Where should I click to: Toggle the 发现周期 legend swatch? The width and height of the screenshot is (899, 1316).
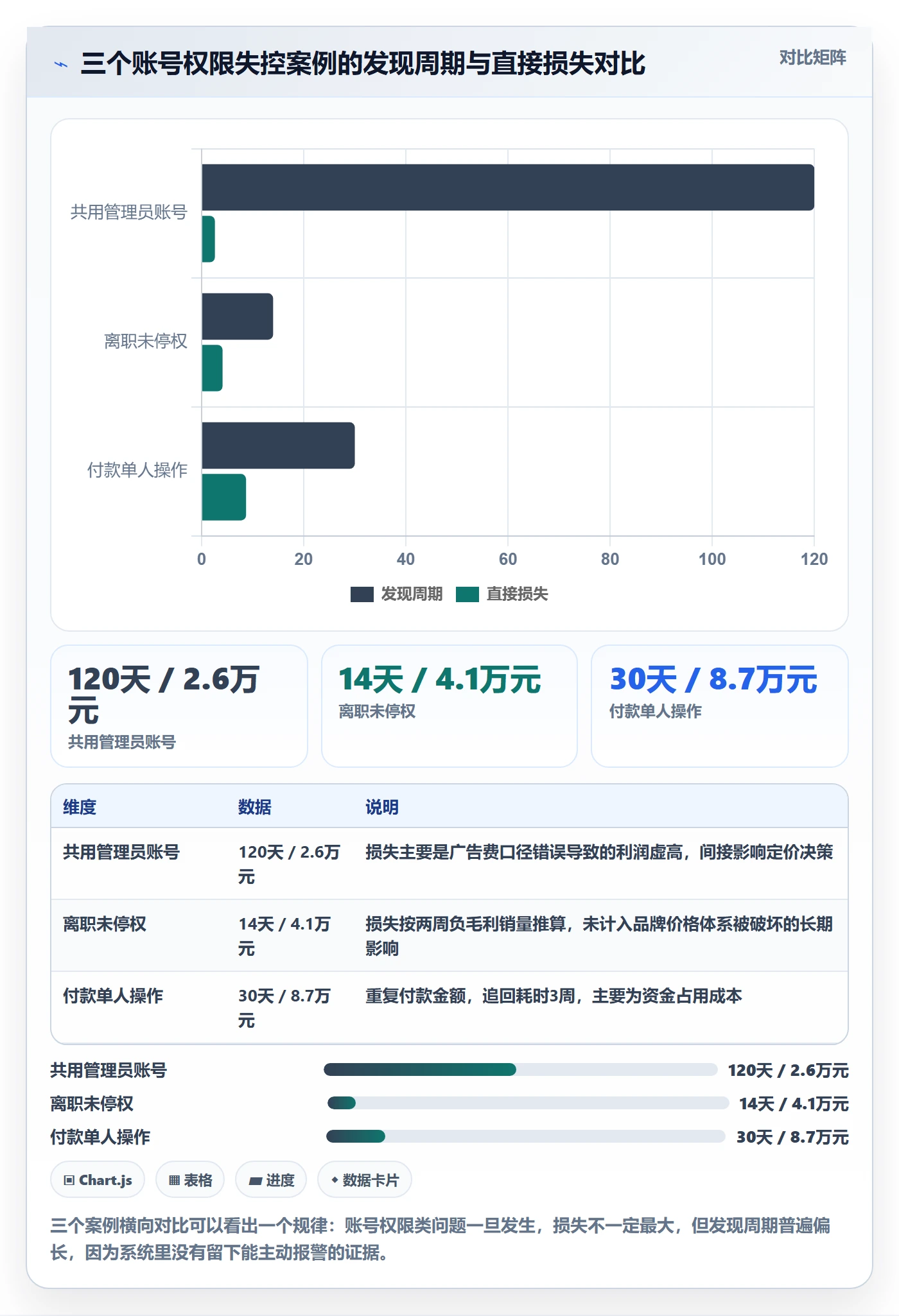362,594
